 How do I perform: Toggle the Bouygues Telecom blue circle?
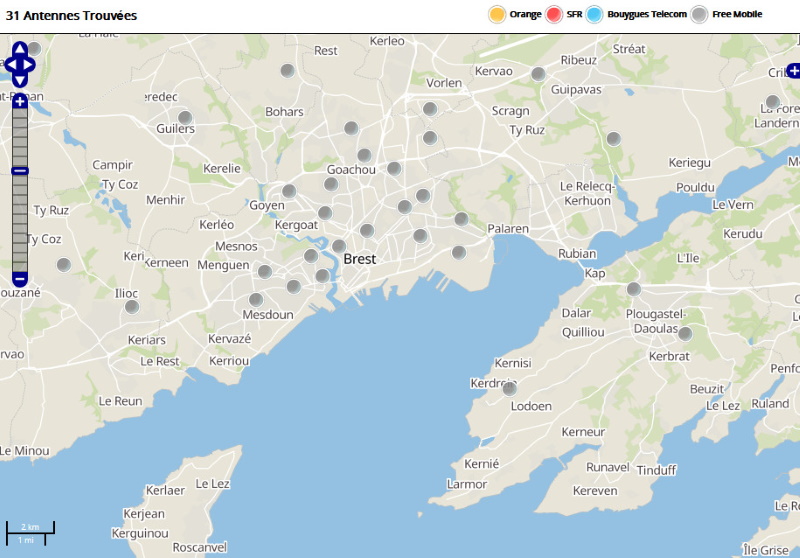pos(595,14)
